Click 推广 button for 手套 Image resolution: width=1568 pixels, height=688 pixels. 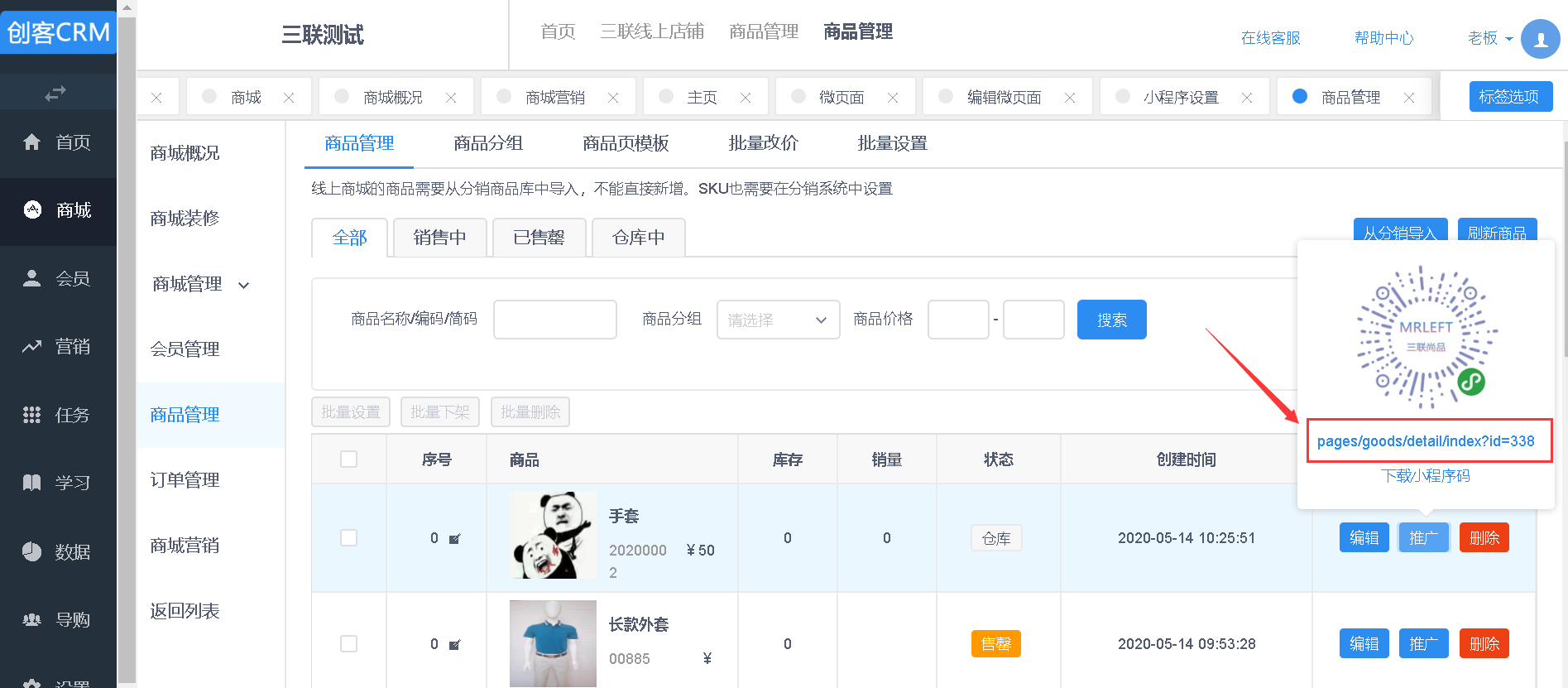click(1423, 538)
